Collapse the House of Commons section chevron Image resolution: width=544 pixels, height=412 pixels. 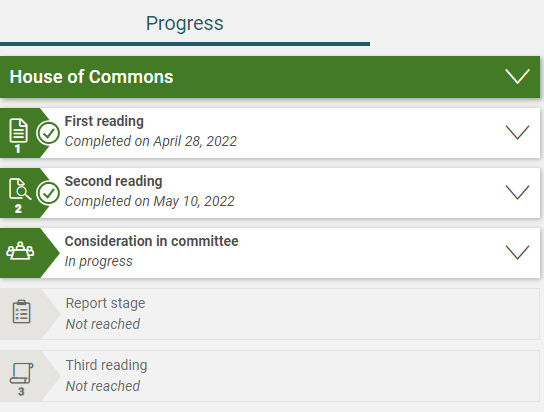pos(517,76)
